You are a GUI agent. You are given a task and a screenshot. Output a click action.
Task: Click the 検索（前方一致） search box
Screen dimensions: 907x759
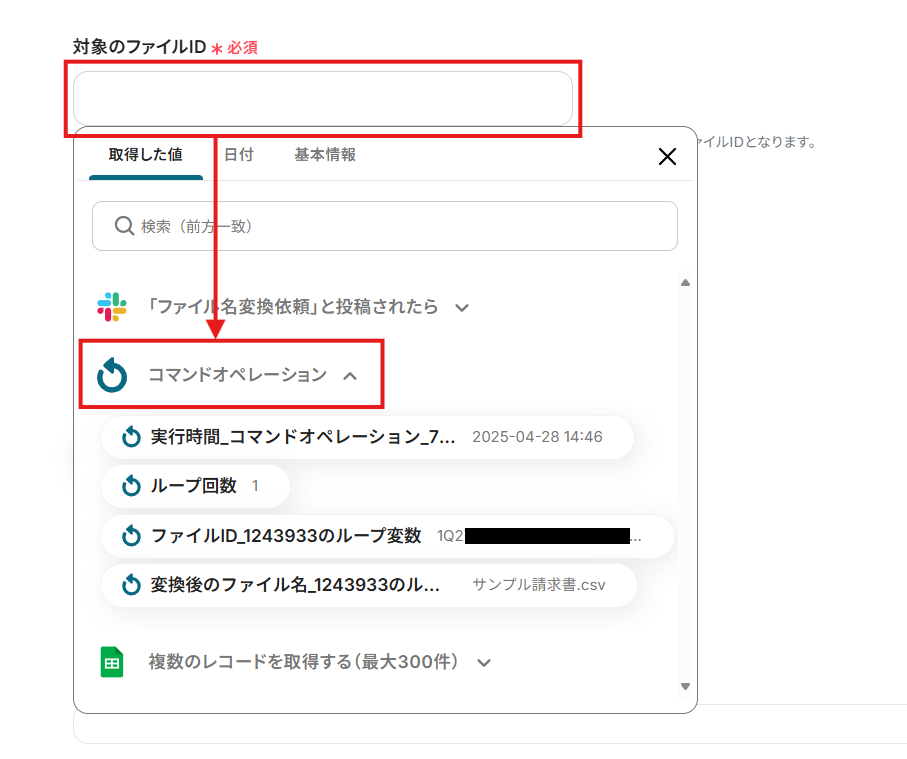pos(385,226)
